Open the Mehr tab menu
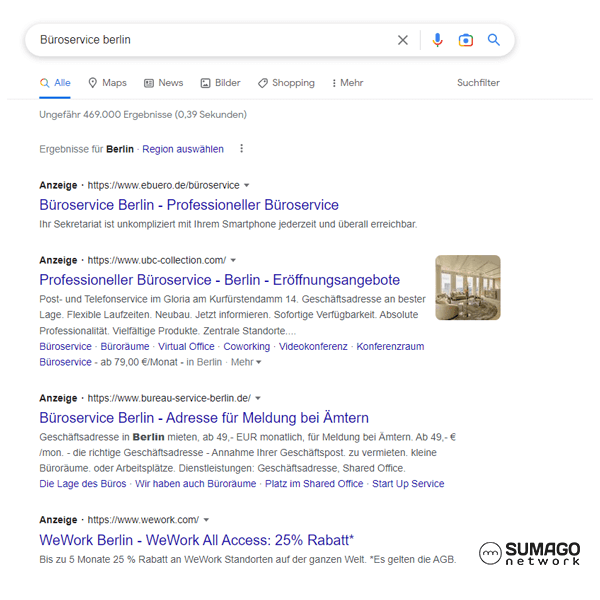The width and height of the screenshot is (600, 600). pos(347,83)
